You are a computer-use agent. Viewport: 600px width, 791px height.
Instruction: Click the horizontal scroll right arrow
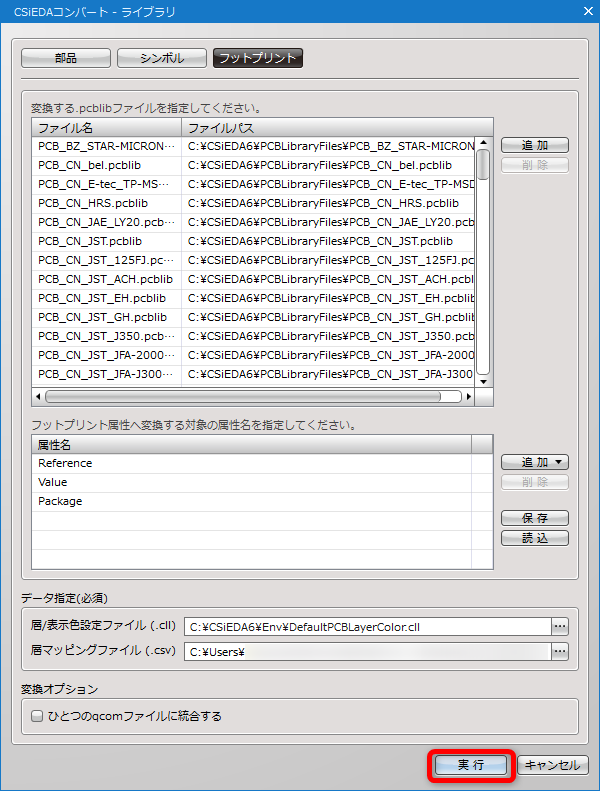pos(469,397)
